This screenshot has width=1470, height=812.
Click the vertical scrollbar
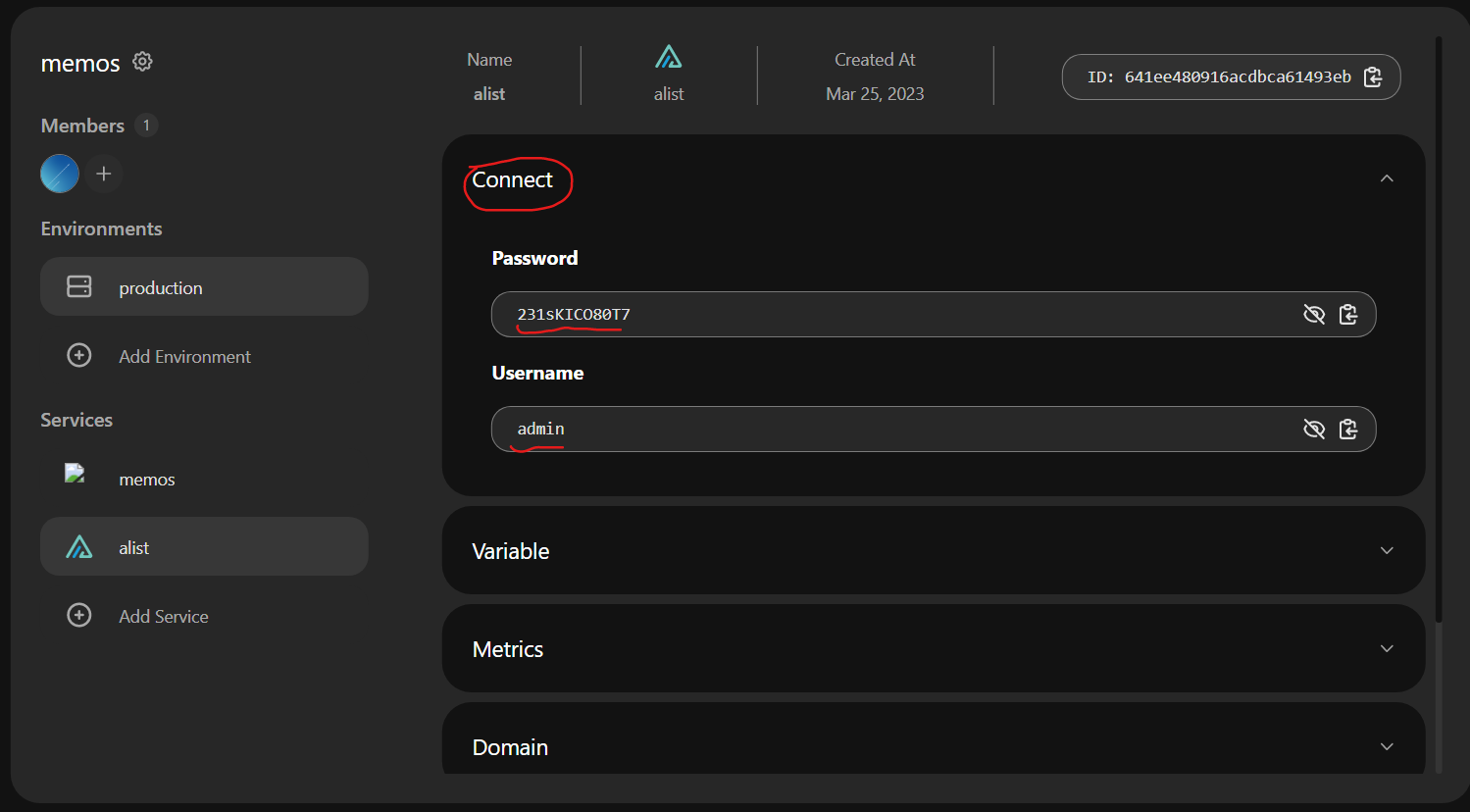pos(1439,329)
